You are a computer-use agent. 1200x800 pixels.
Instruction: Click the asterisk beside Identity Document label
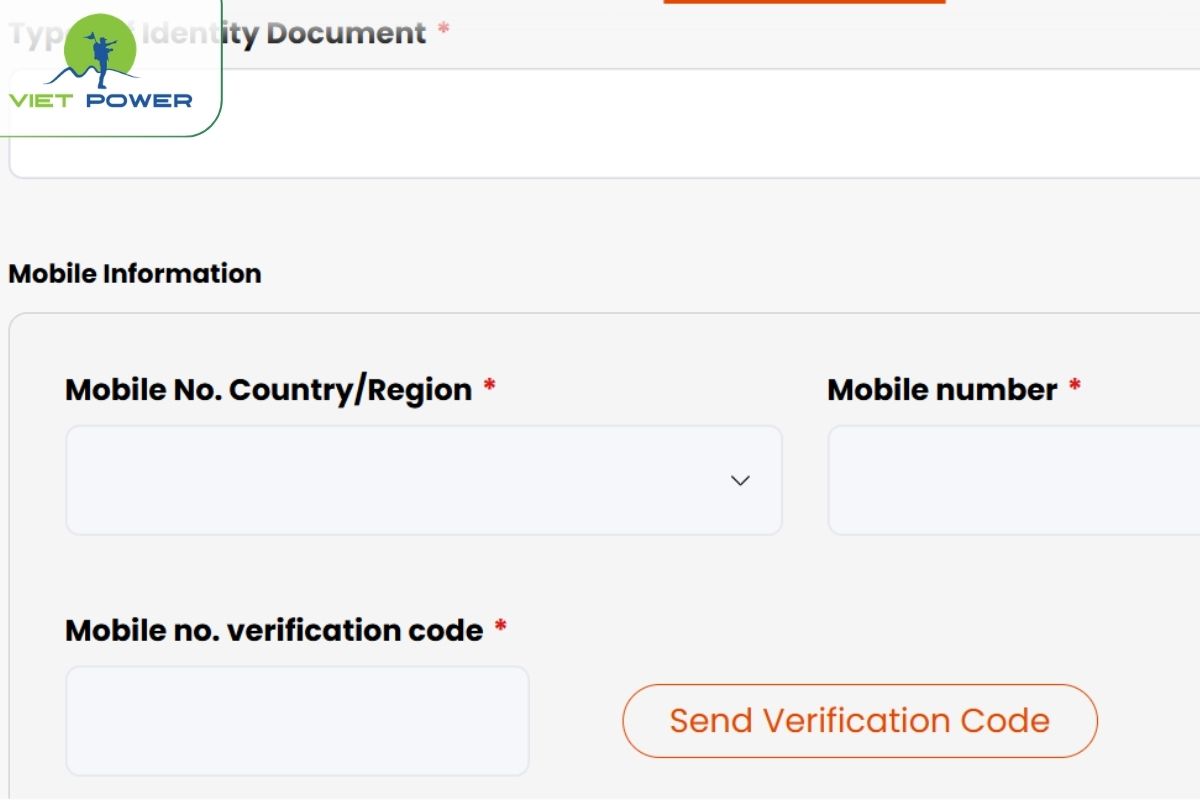[443, 30]
